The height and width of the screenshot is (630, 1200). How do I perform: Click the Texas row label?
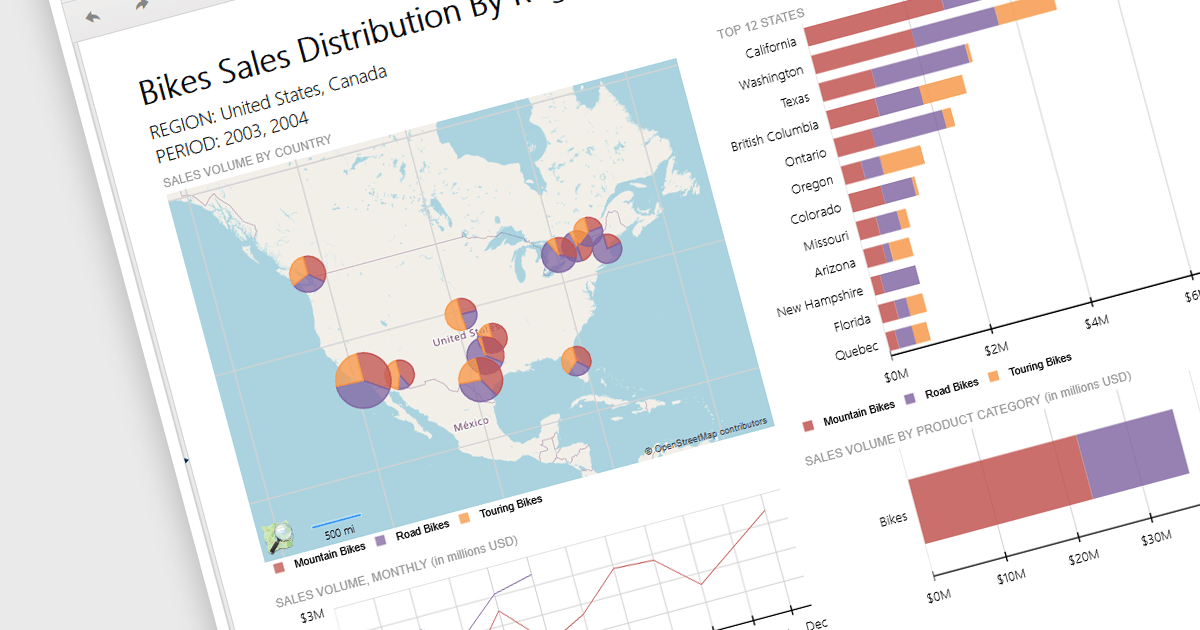796,101
